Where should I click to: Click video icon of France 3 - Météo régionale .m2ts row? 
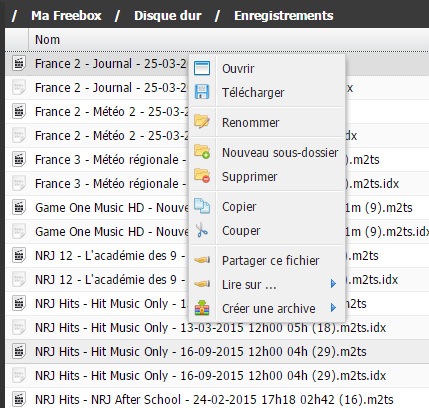tap(19, 159)
